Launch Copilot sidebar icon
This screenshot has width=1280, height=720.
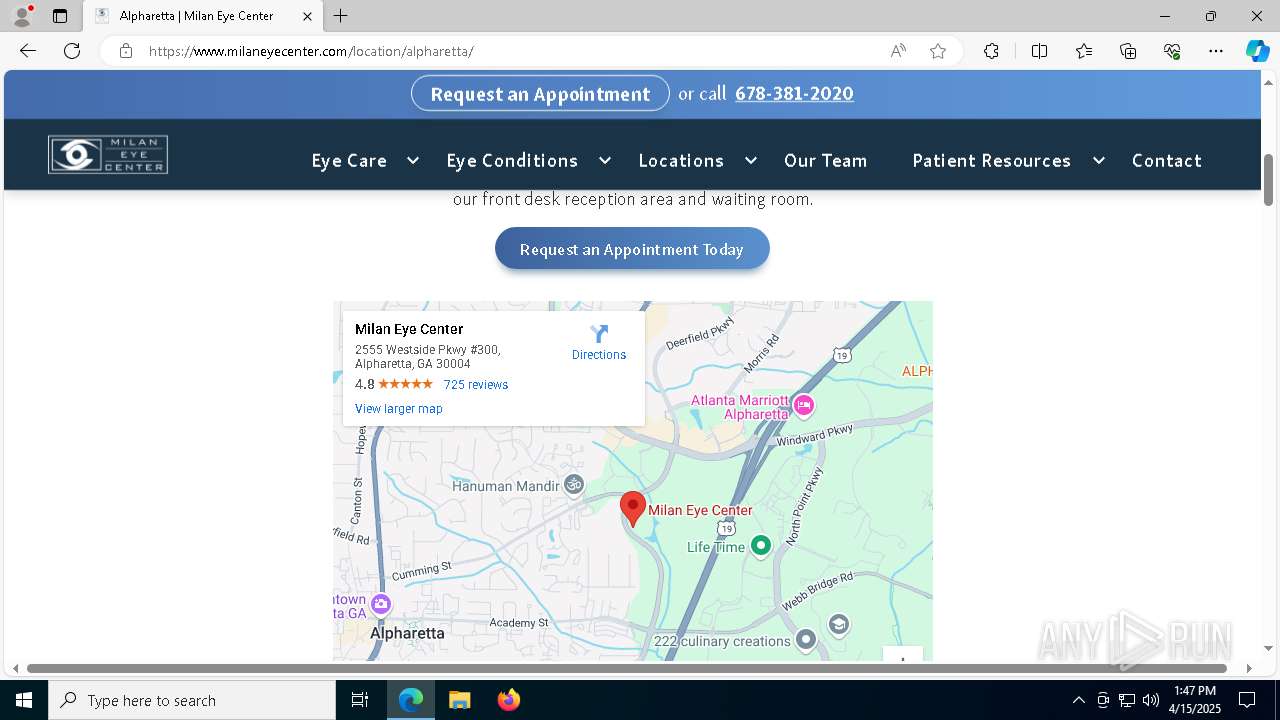point(1257,51)
